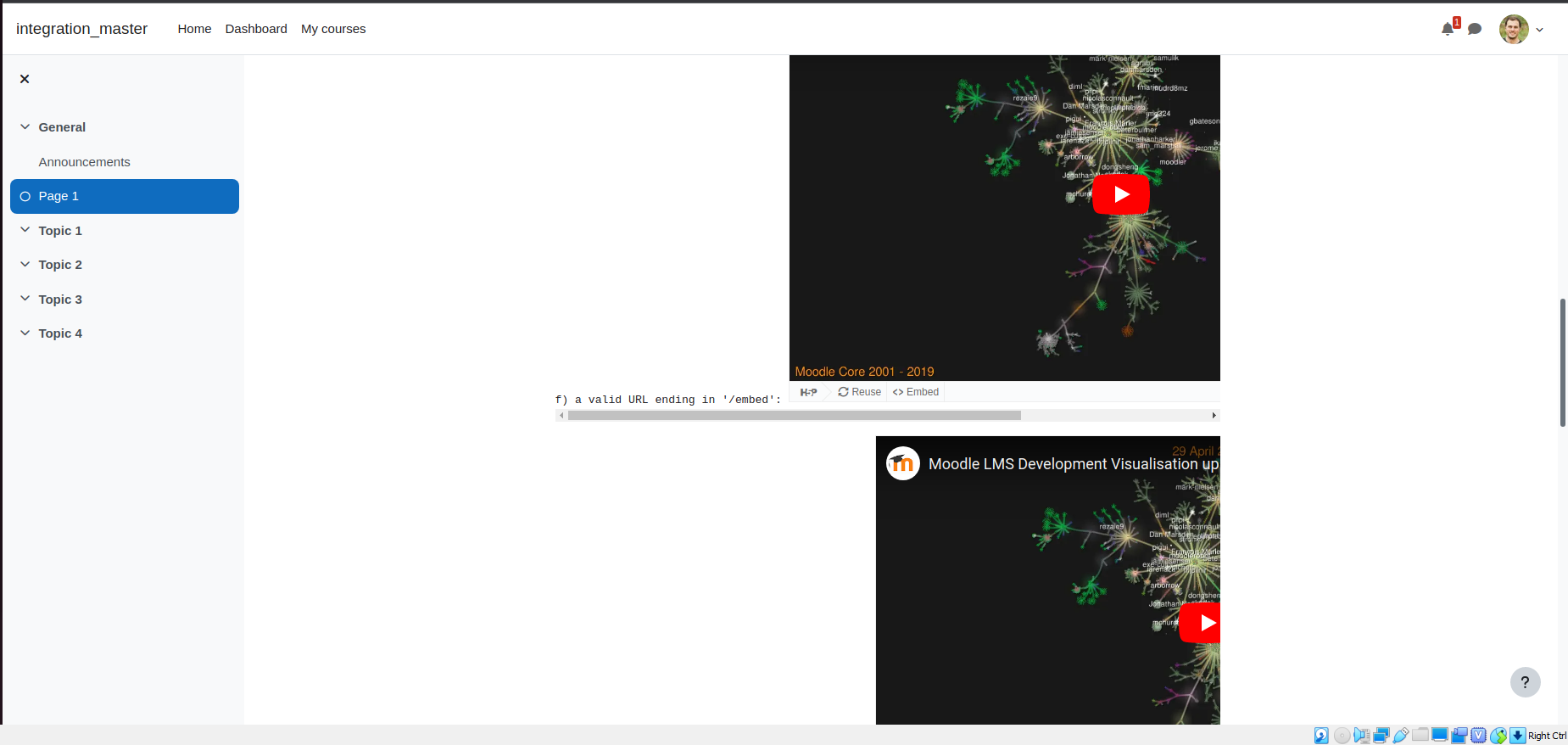Open Topic 3 section
Image resolution: width=1568 pixels, height=745 pixels.
tap(60, 300)
